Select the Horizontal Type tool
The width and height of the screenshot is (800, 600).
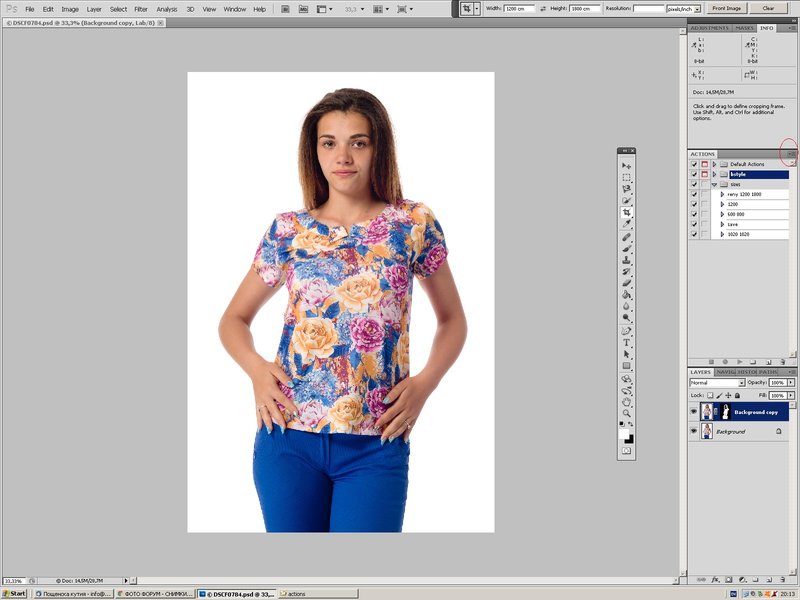point(627,342)
